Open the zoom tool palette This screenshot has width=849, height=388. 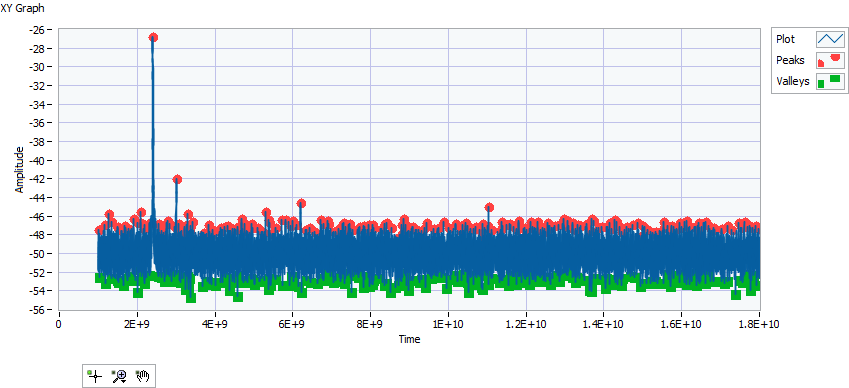119,376
